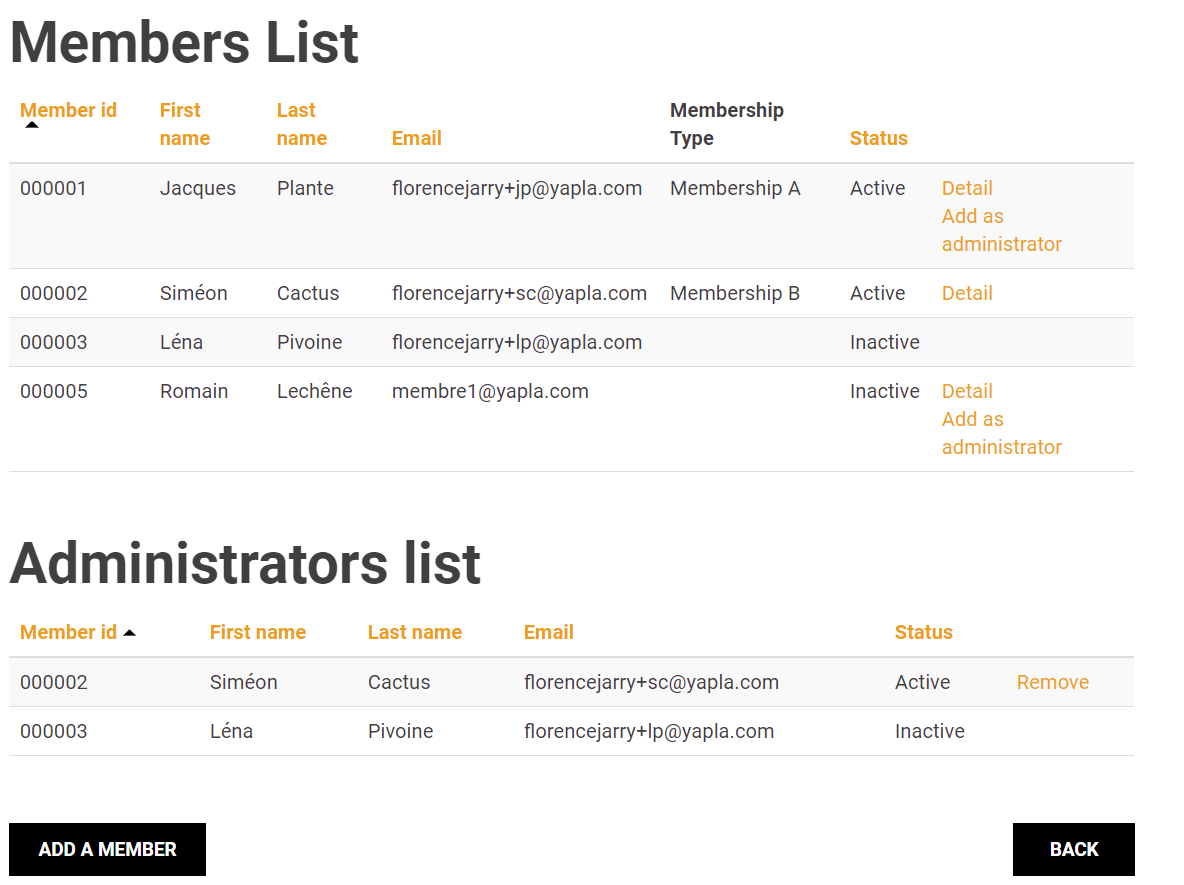Screen dimensions: 1184x885
Task: Sort Members List by Email column
Action: pyautogui.click(x=416, y=138)
